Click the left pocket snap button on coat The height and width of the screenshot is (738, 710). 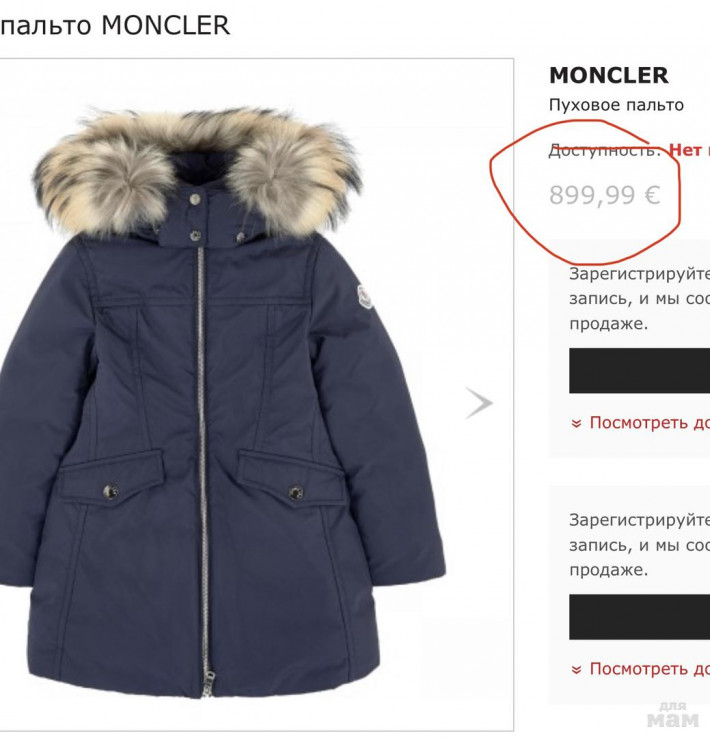tap(111, 492)
